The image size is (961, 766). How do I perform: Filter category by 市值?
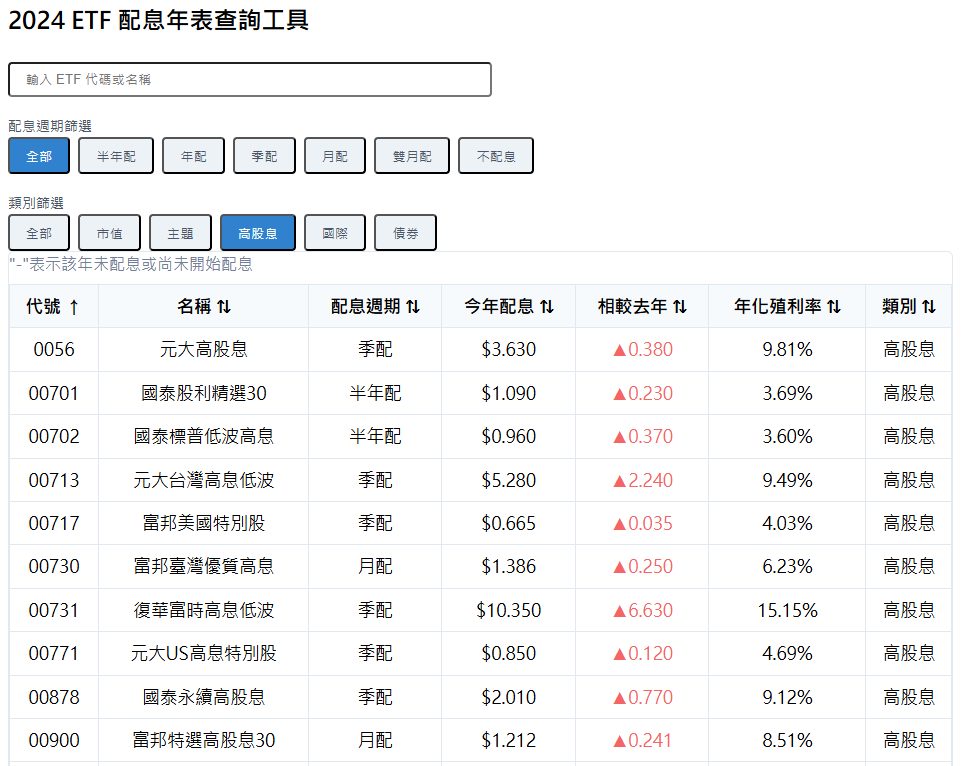(109, 233)
